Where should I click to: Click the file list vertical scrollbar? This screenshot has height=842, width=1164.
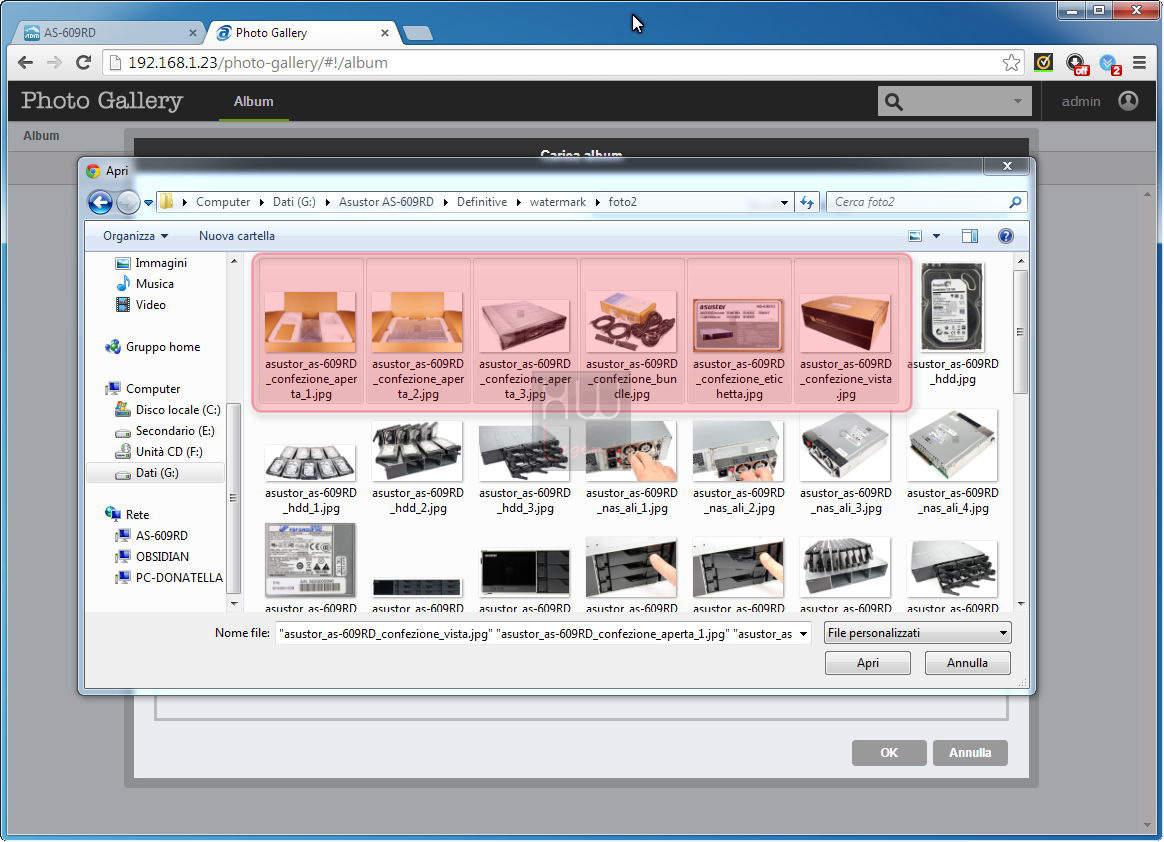coord(1021,330)
